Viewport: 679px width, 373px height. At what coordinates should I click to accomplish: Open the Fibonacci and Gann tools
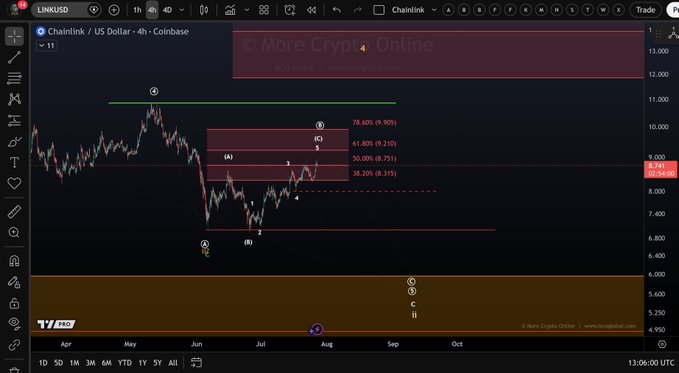pyautogui.click(x=14, y=78)
